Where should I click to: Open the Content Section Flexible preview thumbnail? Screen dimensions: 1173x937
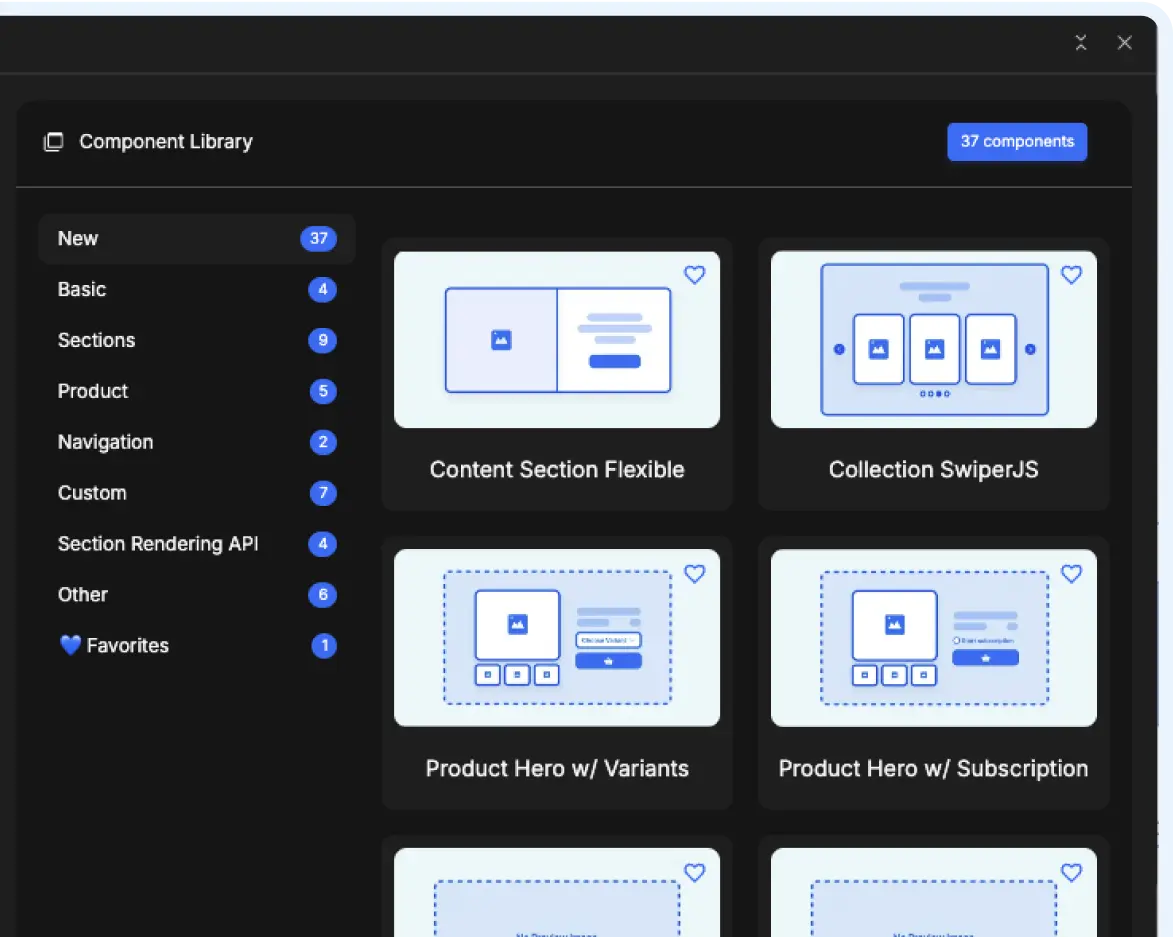click(557, 340)
